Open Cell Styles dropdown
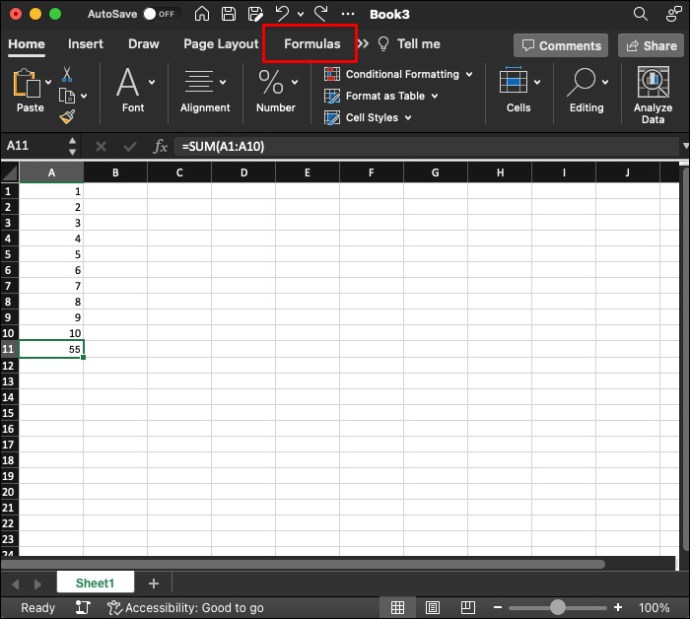This screenshot has width=690, height=619. pos(368,117)
